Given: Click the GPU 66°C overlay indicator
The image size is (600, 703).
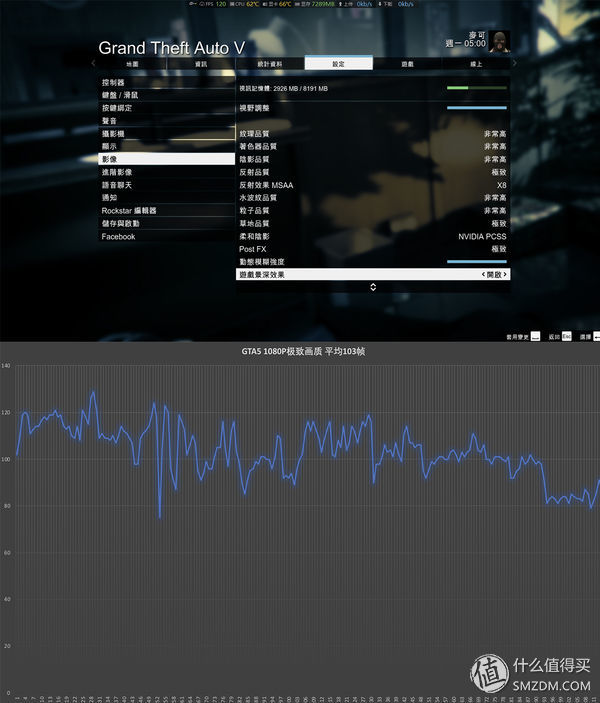Looking at the screenshot, I should (277, 4).
